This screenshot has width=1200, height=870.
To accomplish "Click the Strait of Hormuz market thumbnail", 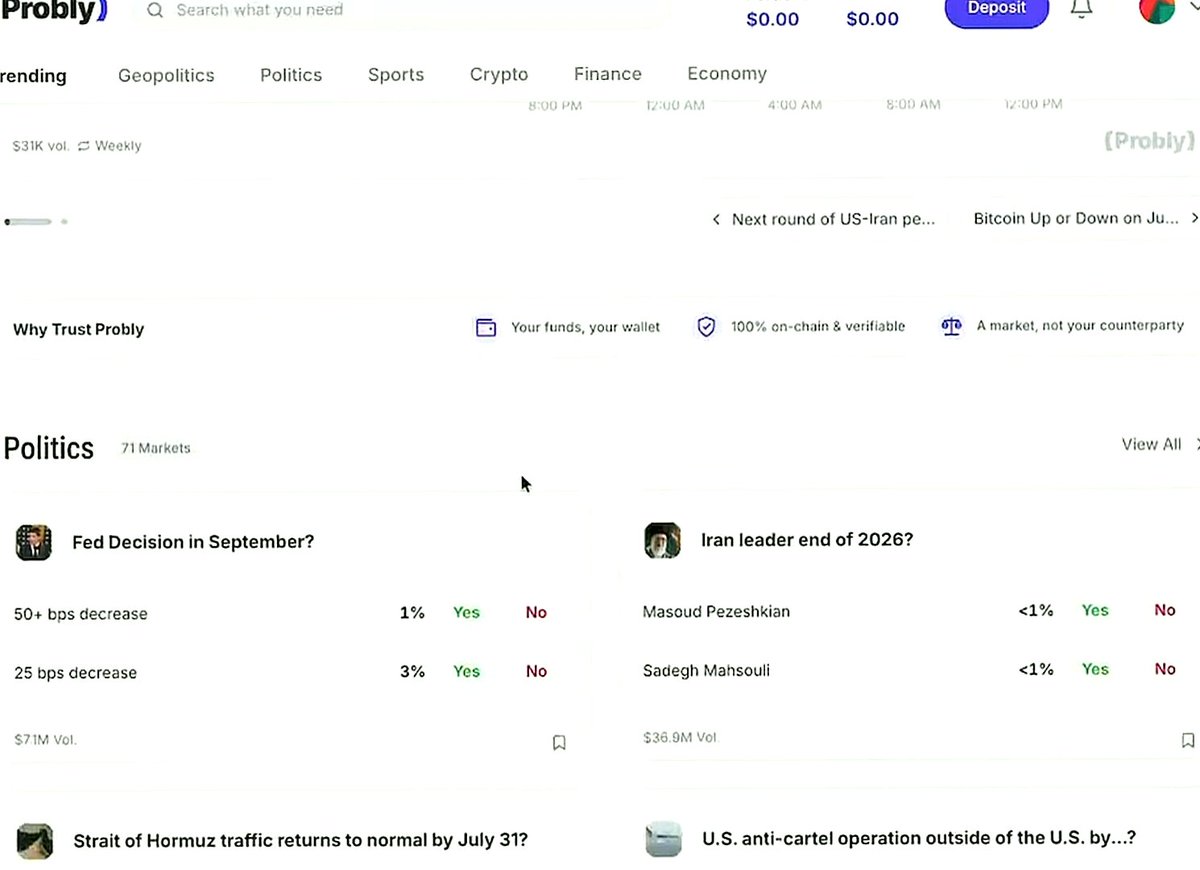I will (35, 840).
